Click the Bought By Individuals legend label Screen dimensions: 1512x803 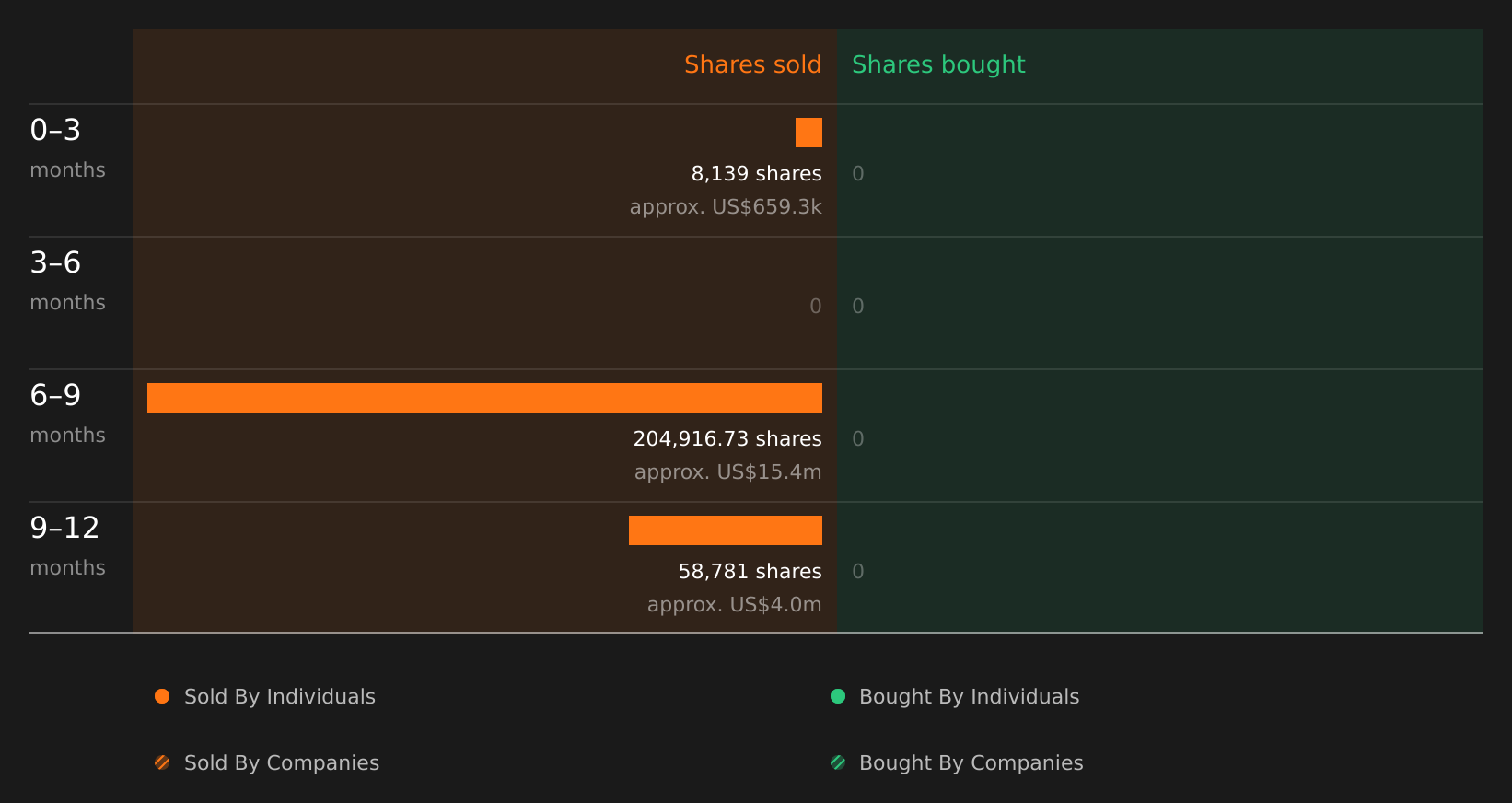[x=969, y=696]
